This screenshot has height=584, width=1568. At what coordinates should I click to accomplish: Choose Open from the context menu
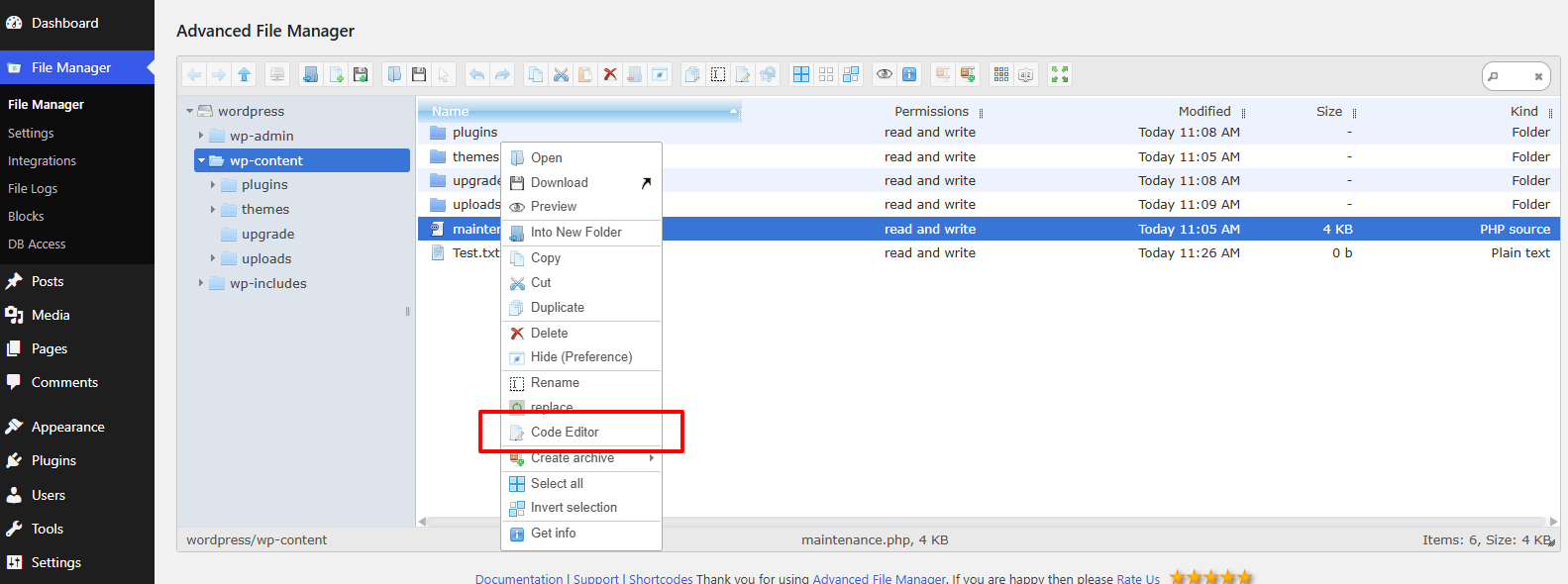click(x=581, y=157)
